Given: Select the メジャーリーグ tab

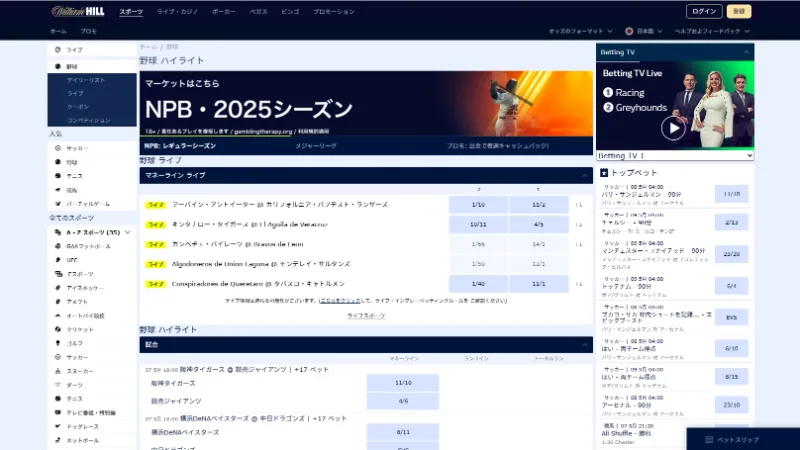Looking at the screenshot, I should [316, 146].
